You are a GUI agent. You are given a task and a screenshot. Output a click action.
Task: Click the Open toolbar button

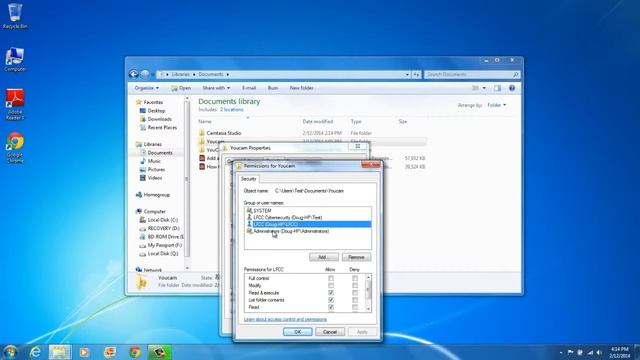tap(181, 88)
